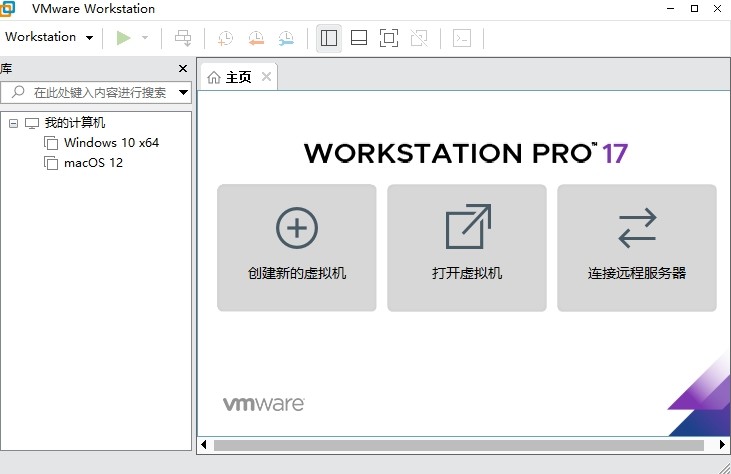
Task: Click 连接远程服务器 connect remote server button
Action: [637, 247]
